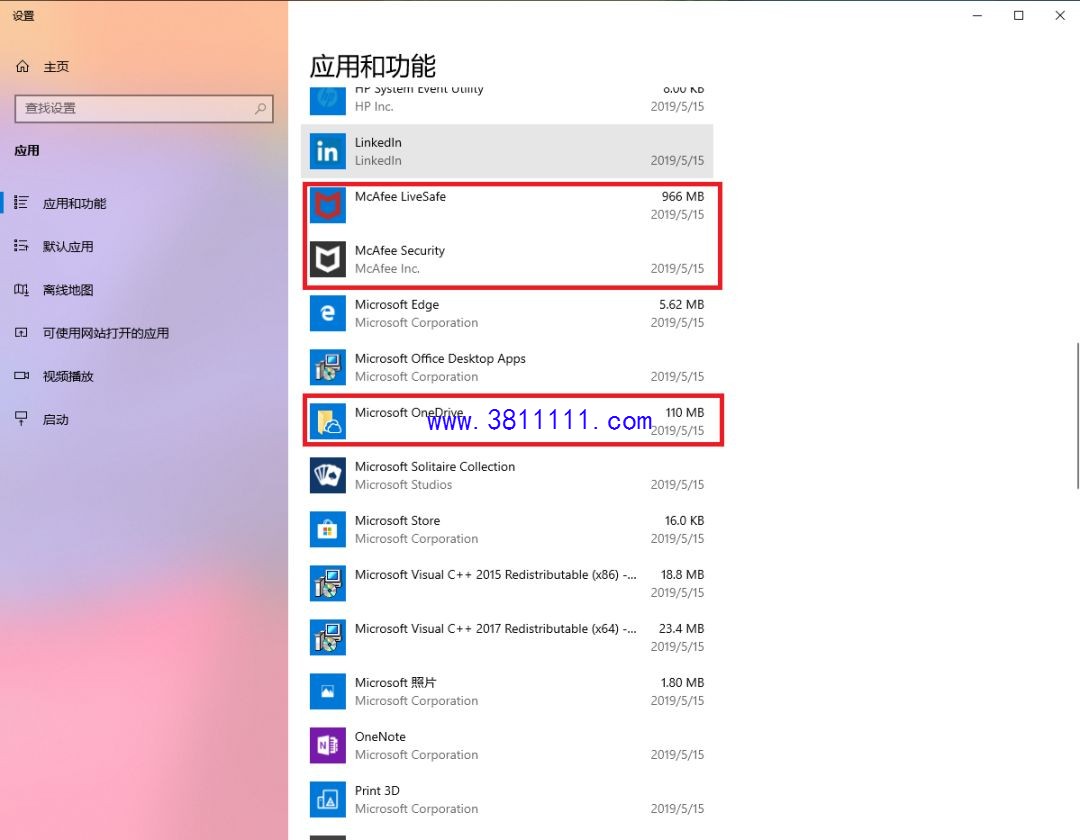Focus the 查找设置 search field

tap(144, 108)
